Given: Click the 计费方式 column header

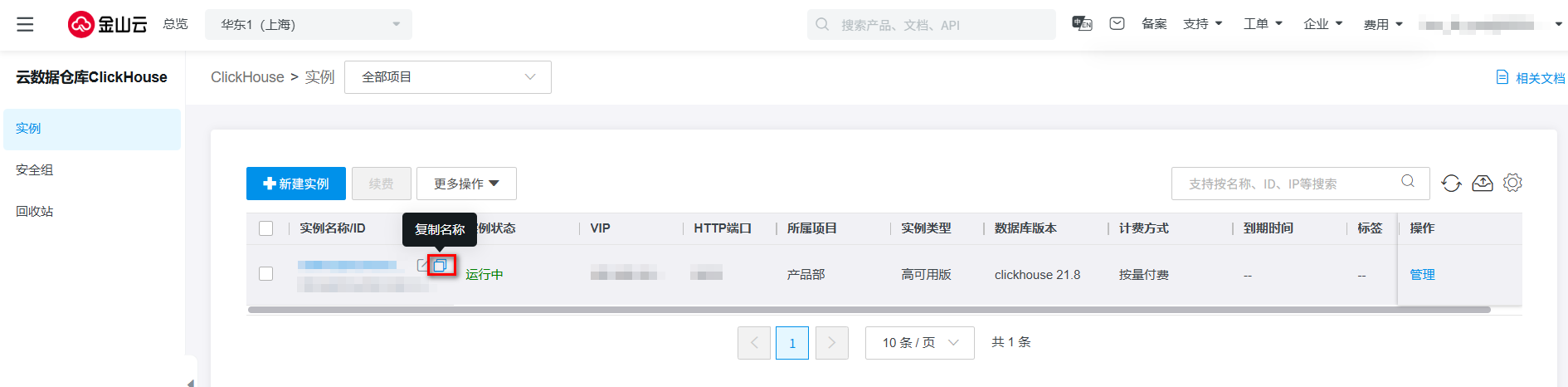Looking at the screenshot, I should [1144, 228].
